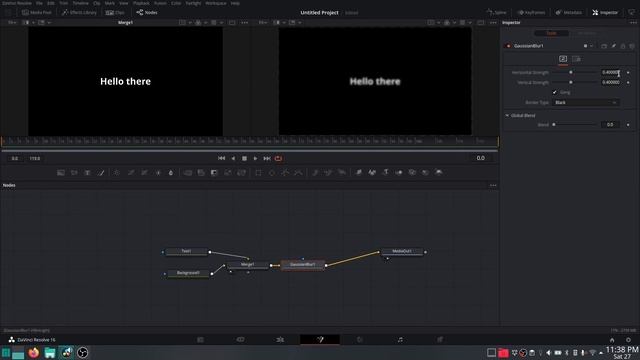Open Firefox from the taskbar
The height and width of the screenshot is (360, 640).
click(x=33, y=353)
